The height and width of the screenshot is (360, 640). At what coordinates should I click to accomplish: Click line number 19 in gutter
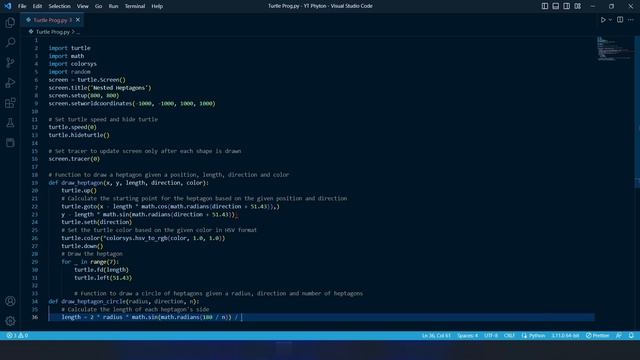pyautogui.click(x=35, y=183)
